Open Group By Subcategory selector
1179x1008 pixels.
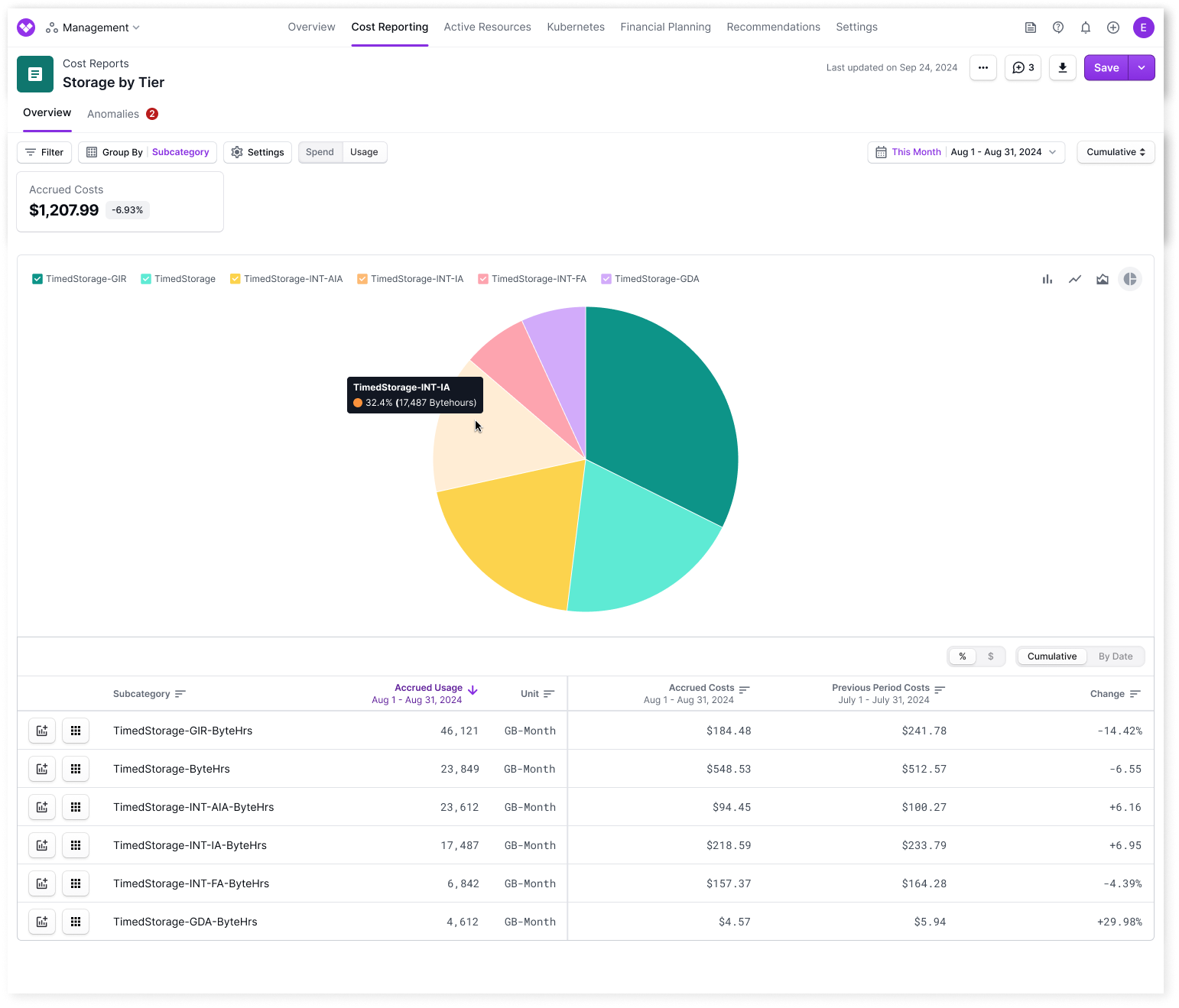click(x=148, y=152)
